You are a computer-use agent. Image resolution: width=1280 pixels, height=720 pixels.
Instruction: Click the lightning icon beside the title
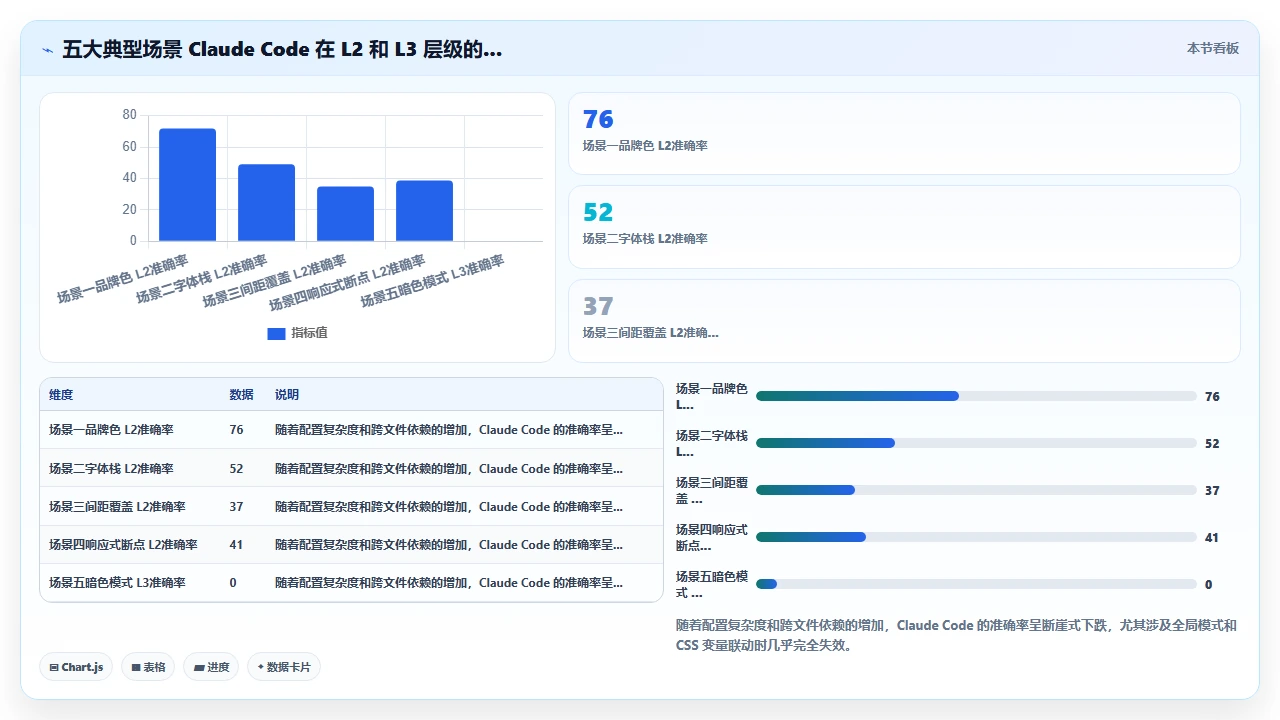[47, 50]
